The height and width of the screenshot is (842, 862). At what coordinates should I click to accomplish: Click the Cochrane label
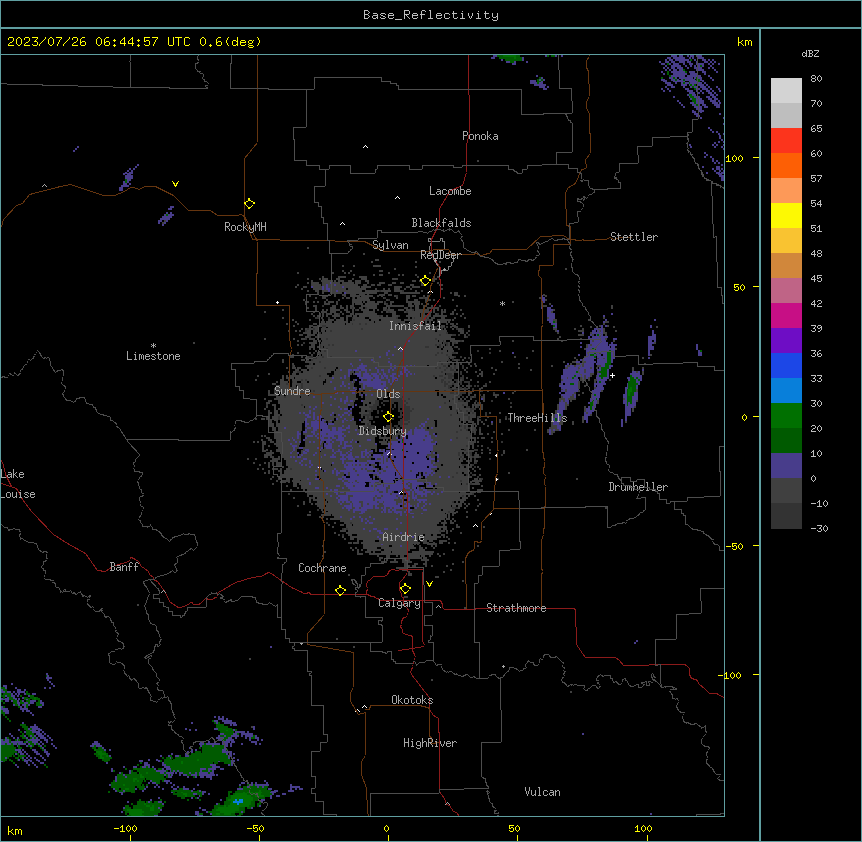(322, 568)
